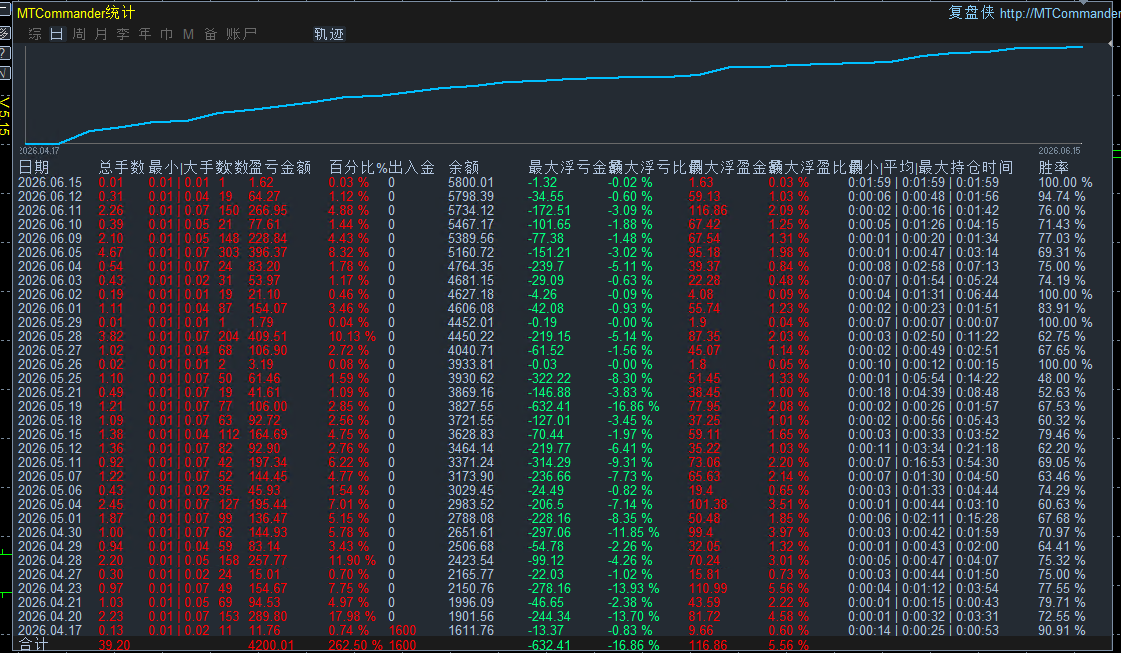This screenshot has width=1121, height=654.
Task: Click total percentage 262.50 % in the 合计 row
Action: tap(356, 645)
